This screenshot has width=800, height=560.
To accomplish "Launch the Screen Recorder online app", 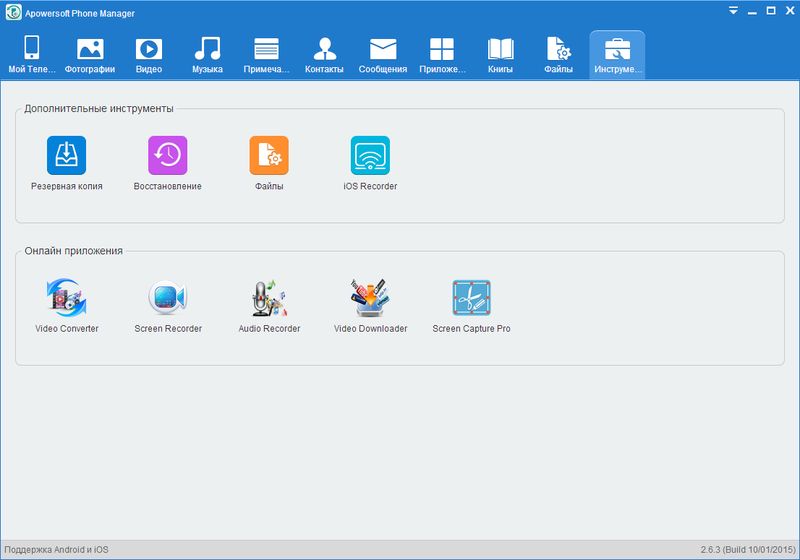I will 168,306.
